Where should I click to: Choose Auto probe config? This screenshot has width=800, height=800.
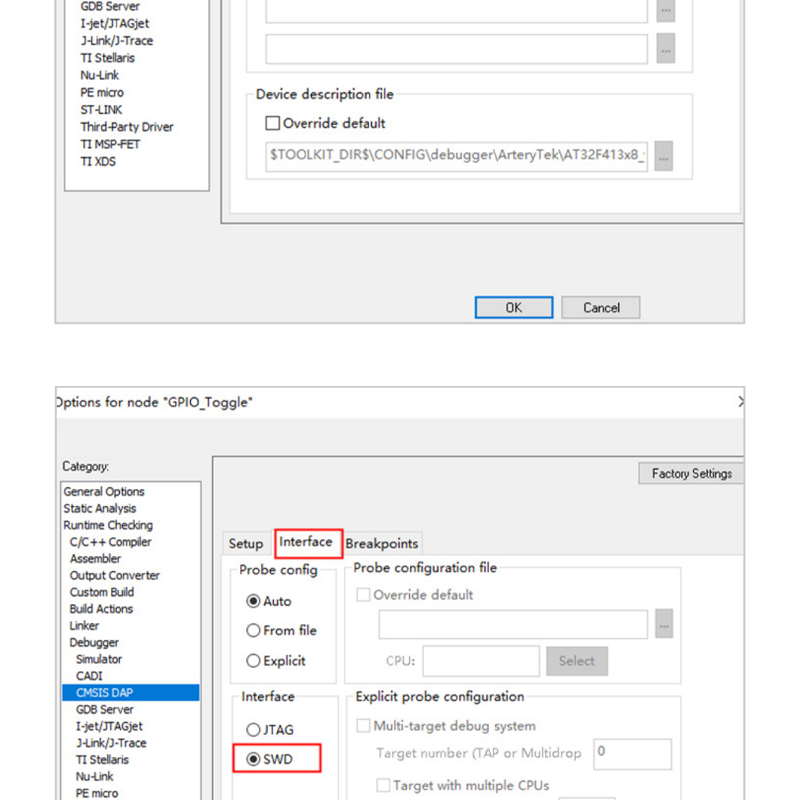point(254,601)
